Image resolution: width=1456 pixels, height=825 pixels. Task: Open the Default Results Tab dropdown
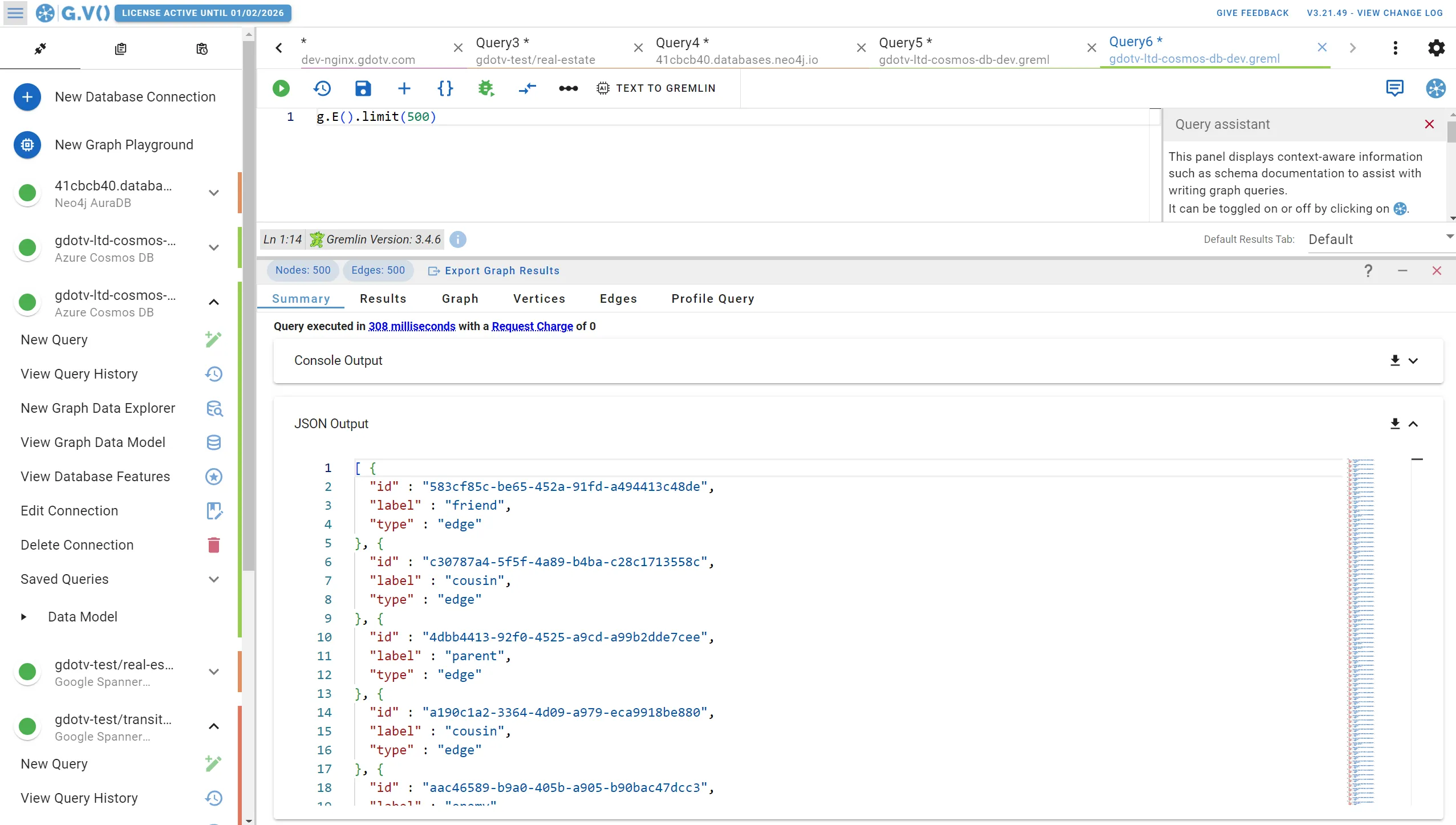pyautogui.click(x=1381, y=239)
